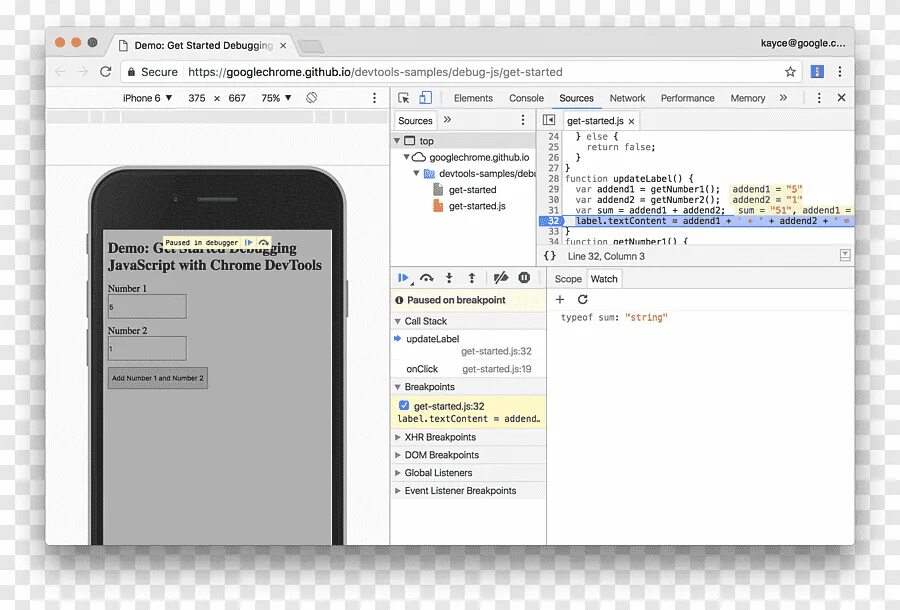Viewport: 900px width, 610px height.
Task: Click the editor status bar collapse icon
Action: (845, 255)
